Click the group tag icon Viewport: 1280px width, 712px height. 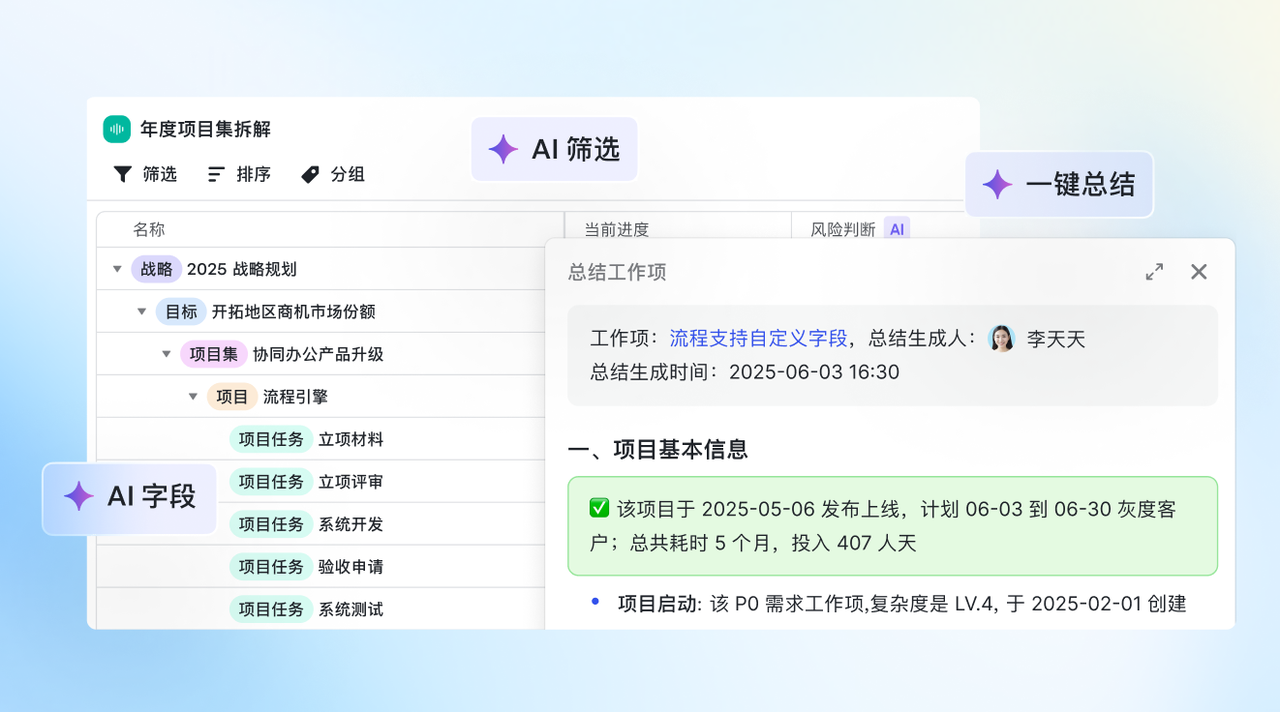coord(310,174)
